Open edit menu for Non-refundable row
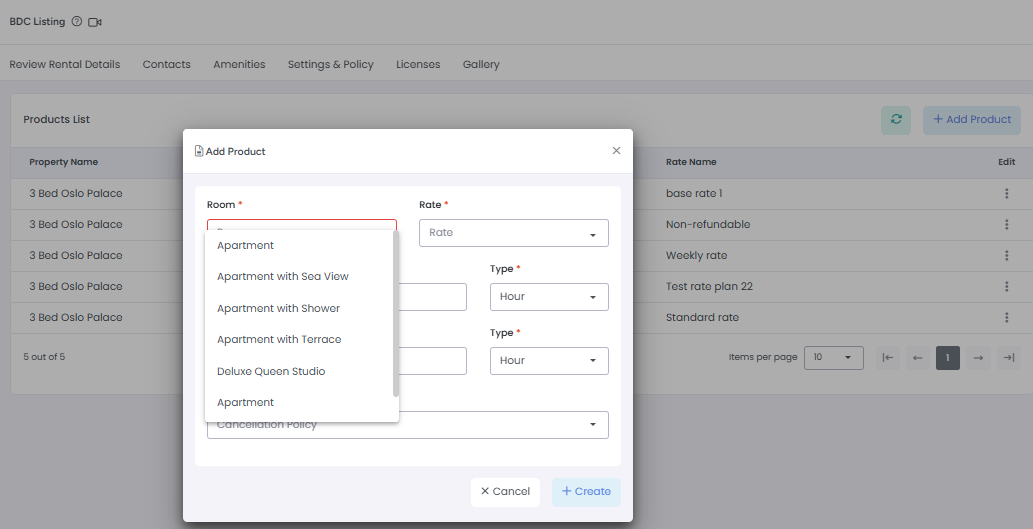Viewport: 1033px width, 529px height. coord(1006,224)
